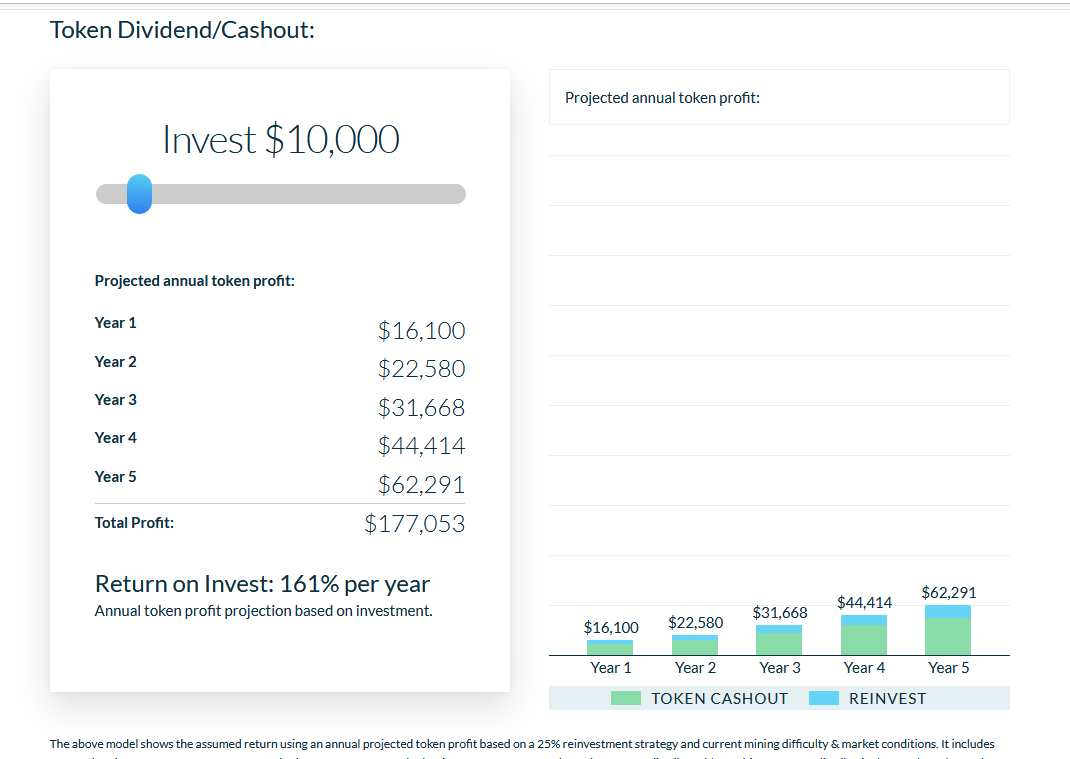Viewport: 1070px width, 759px height.
Task: Click the Year 4 green cashout bar
Action: tap(863, 640)
